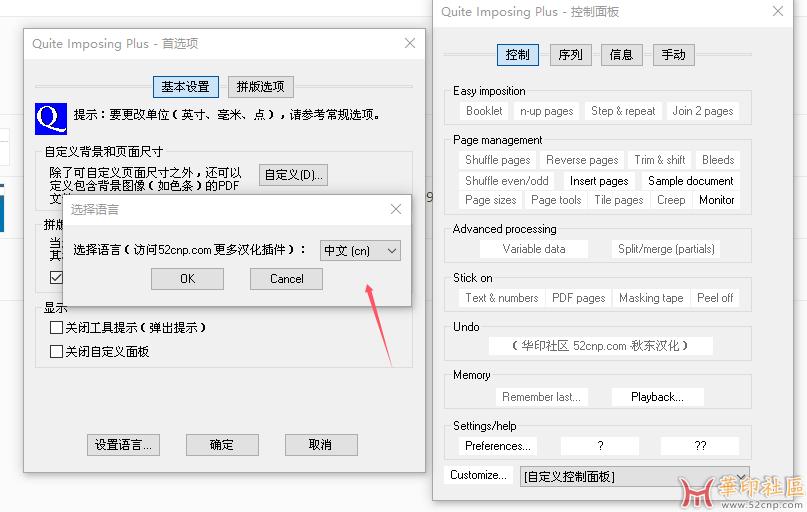The image size is (807, 512).
Task: Close the language selection dialog
Action: tap(396, 209)
